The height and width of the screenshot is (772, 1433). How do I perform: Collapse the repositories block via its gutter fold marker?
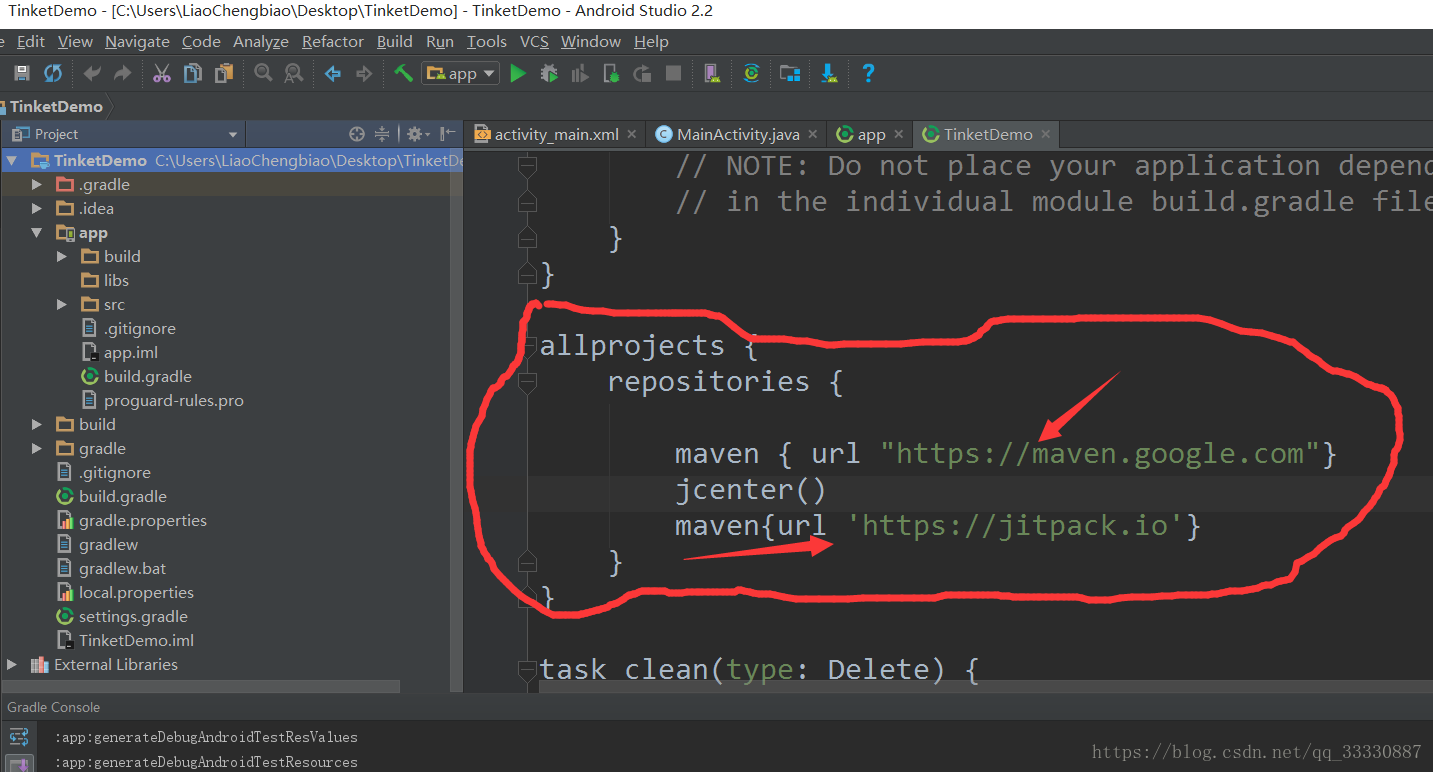[528, 381]
